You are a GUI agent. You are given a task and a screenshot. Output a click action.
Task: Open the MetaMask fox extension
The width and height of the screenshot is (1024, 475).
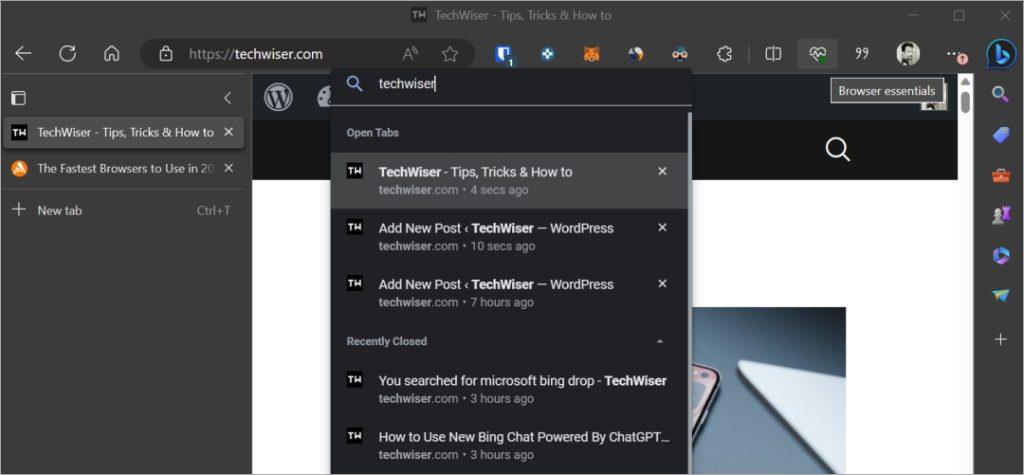pyautogui.click(x=591, y=54)
